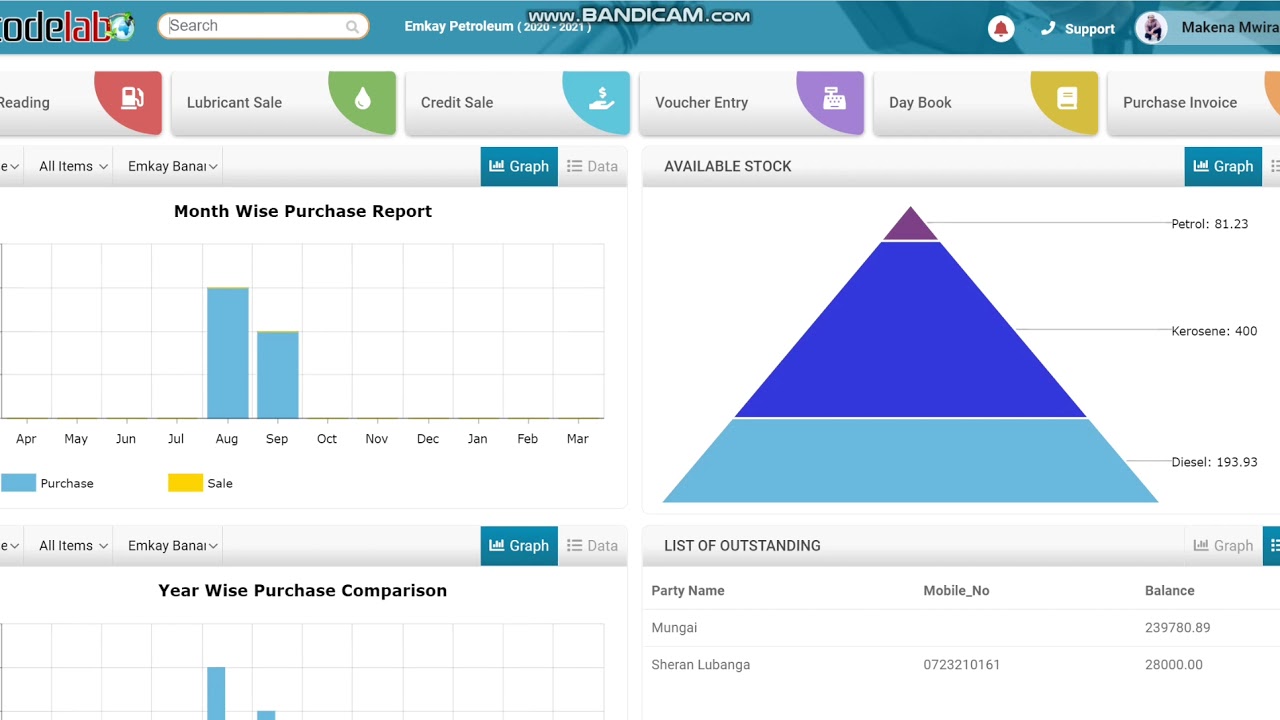Click into the Search input field
The image size is (1280, 720).
coord(263,26)
